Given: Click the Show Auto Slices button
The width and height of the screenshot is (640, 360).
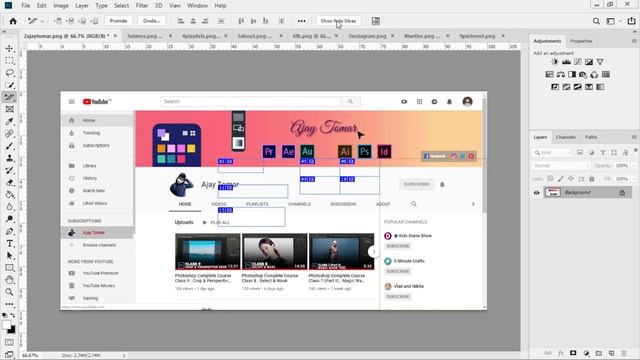Looking at the screenshot, I should click(x=338, y=21).
